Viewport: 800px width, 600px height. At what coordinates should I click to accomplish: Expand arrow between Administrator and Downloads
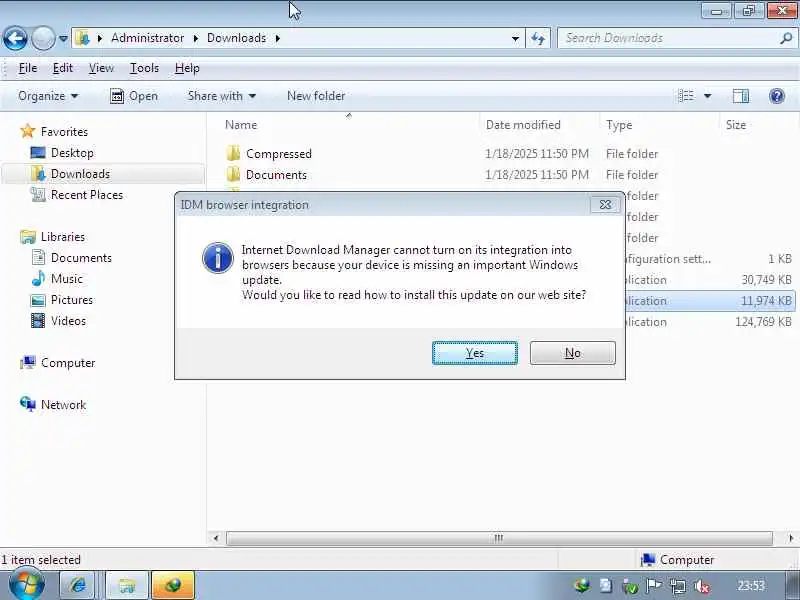[195, 38]
